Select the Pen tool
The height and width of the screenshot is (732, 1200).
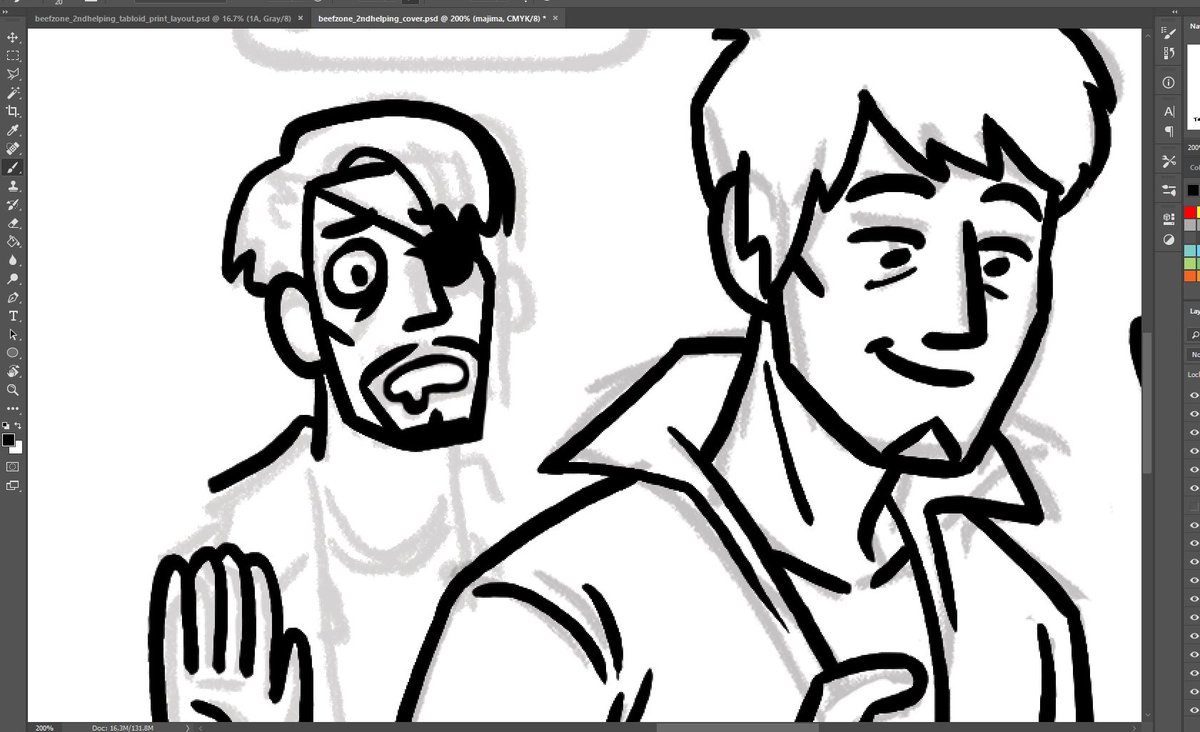[13, 298]
